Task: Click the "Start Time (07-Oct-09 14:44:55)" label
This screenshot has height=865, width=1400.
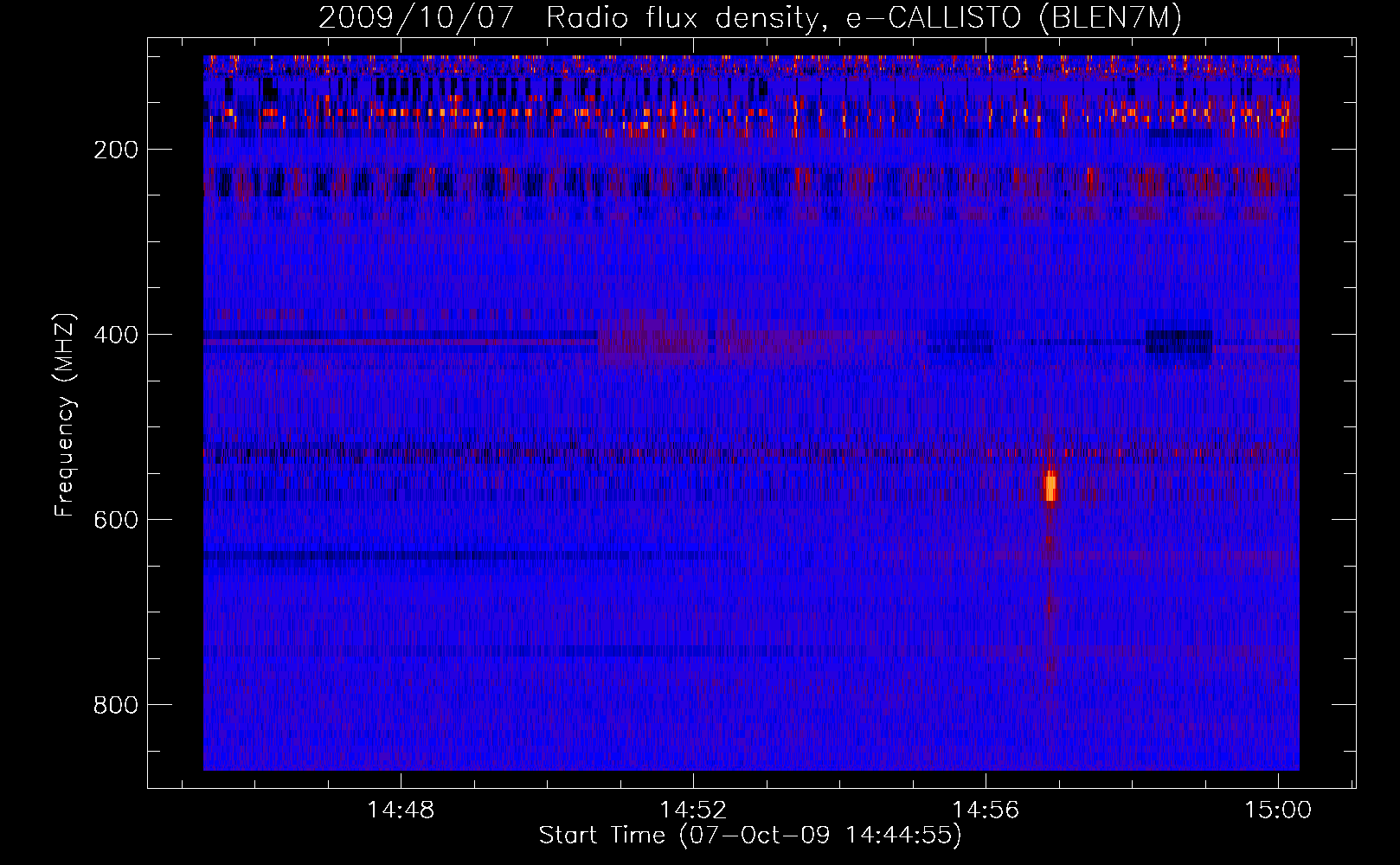Action: 750,836
